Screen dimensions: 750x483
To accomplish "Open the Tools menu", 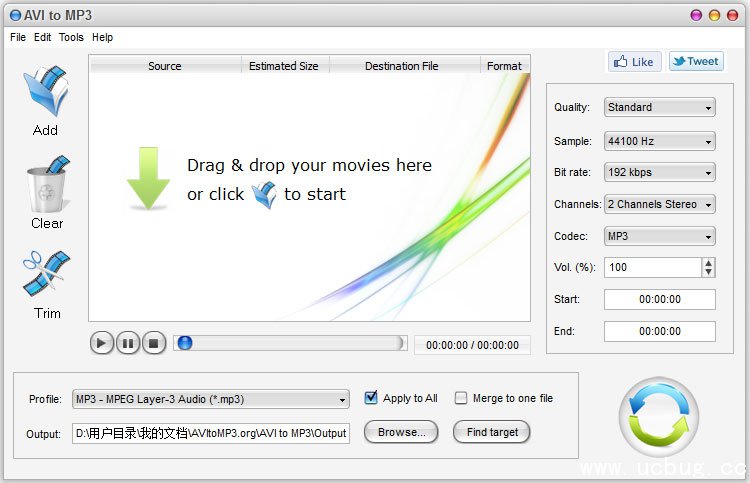I will coord(71,37).
